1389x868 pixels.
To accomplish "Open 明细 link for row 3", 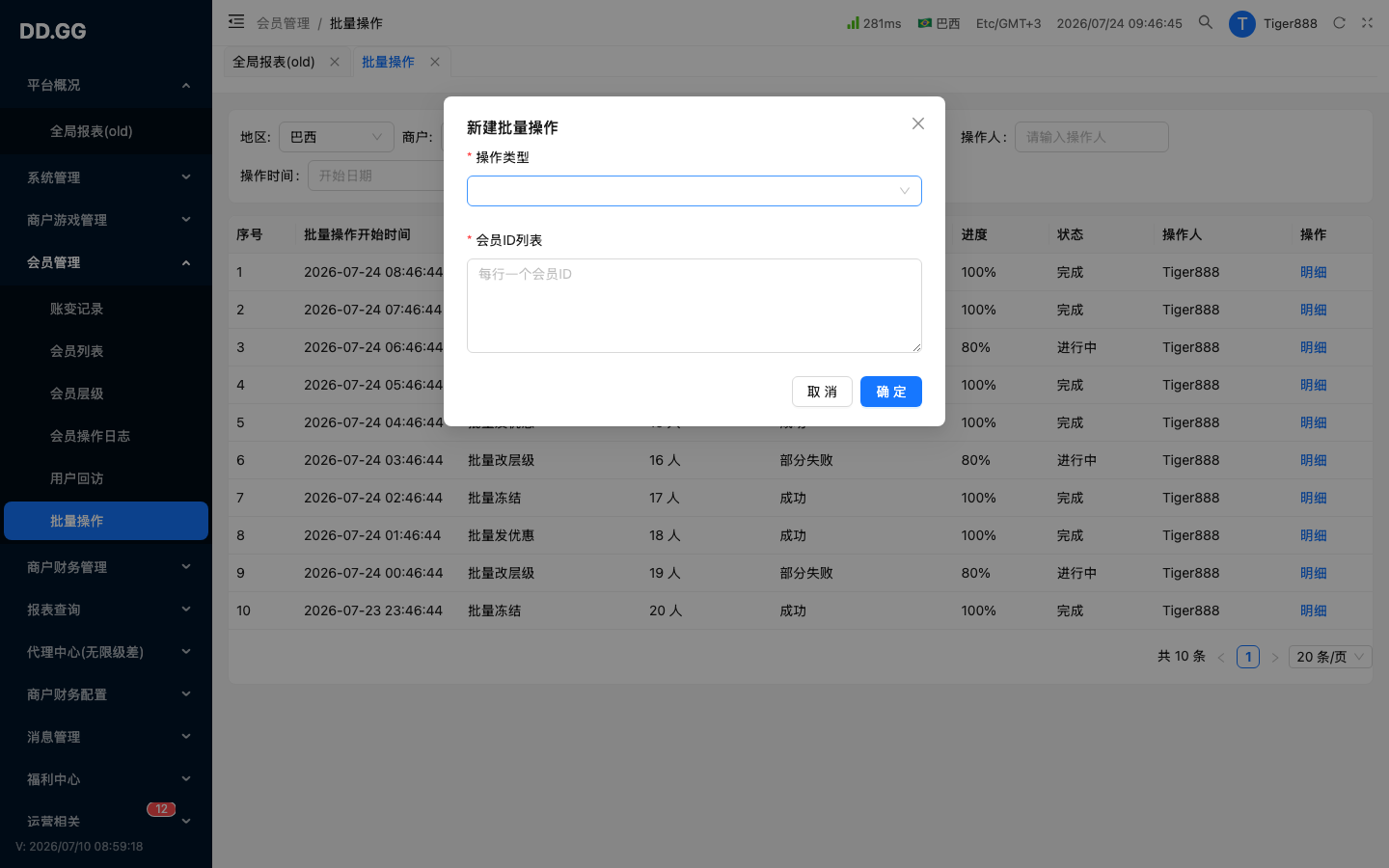I will click(x=1313, y=347).
